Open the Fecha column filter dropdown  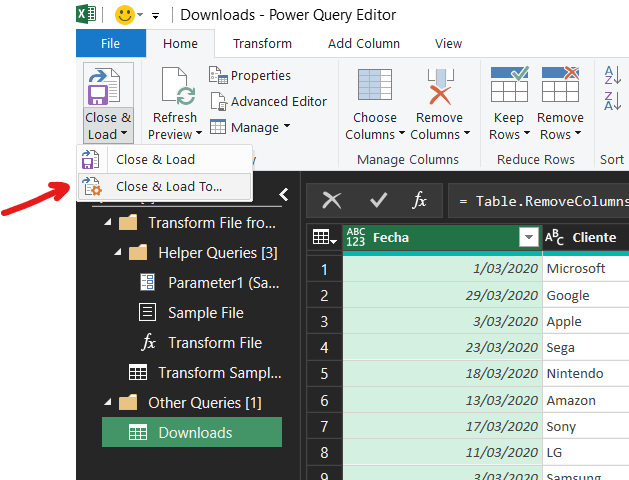pyautogui.click(x=529, y=237)
